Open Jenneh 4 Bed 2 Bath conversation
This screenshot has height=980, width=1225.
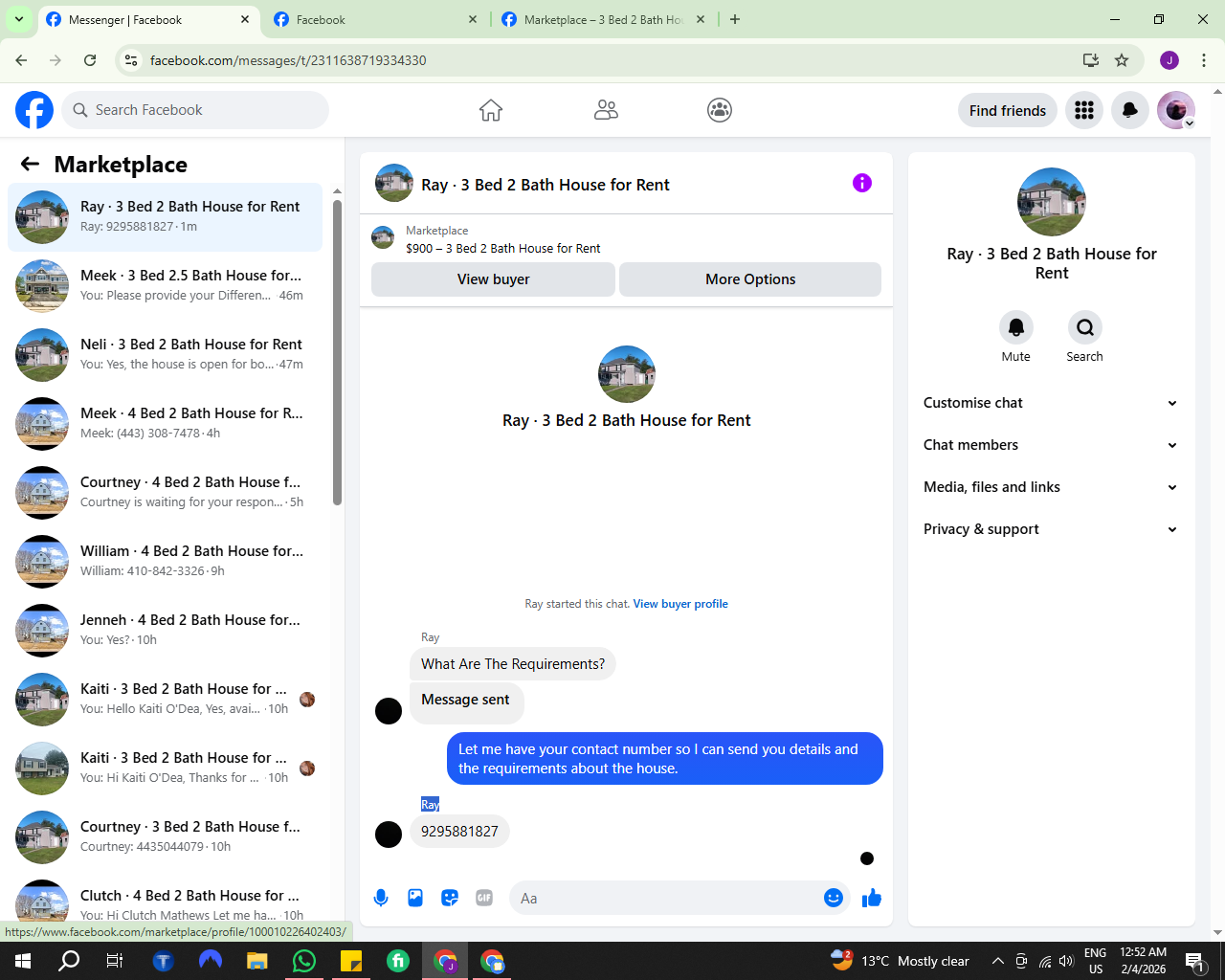point(166,631)
